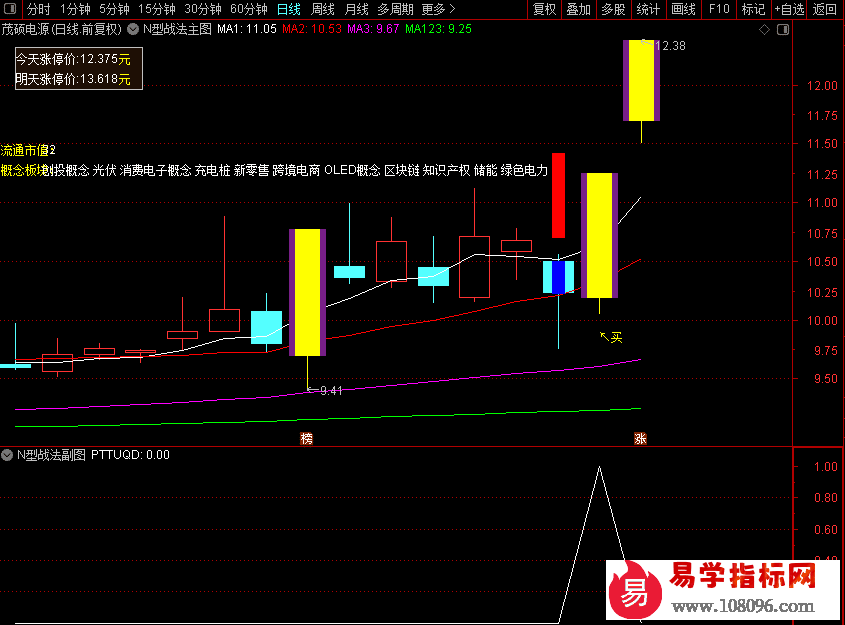The height and width of the screenshot is (625, 845).
Task: Click the diamond icon atop main chart
Action: coord(764,30)
